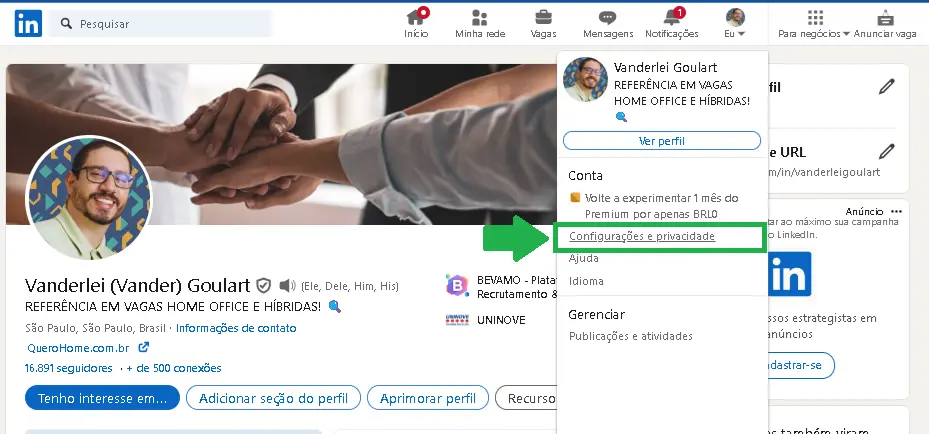
Task: Click Tenho interesse em button
Action: [x=102, y=398]
